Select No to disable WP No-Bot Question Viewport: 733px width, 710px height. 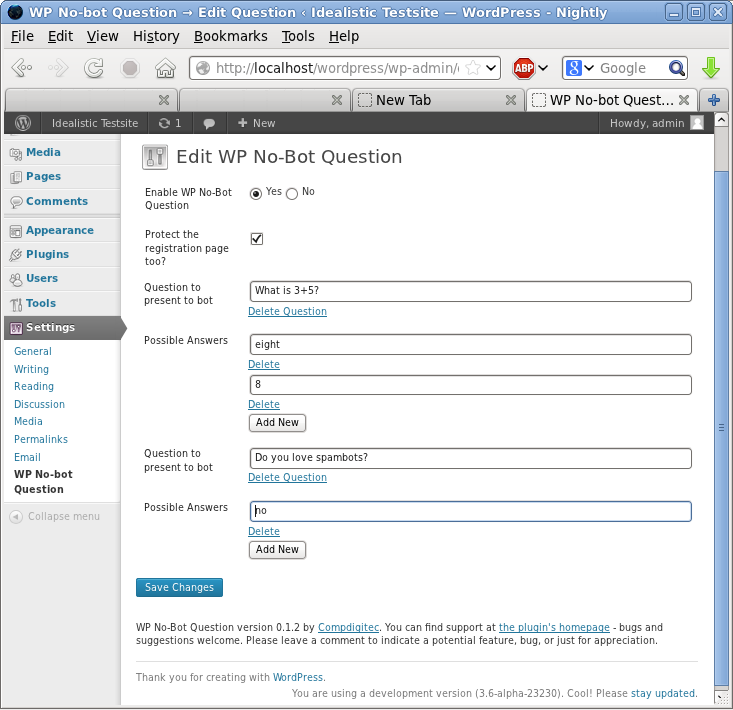pos(292,194)
